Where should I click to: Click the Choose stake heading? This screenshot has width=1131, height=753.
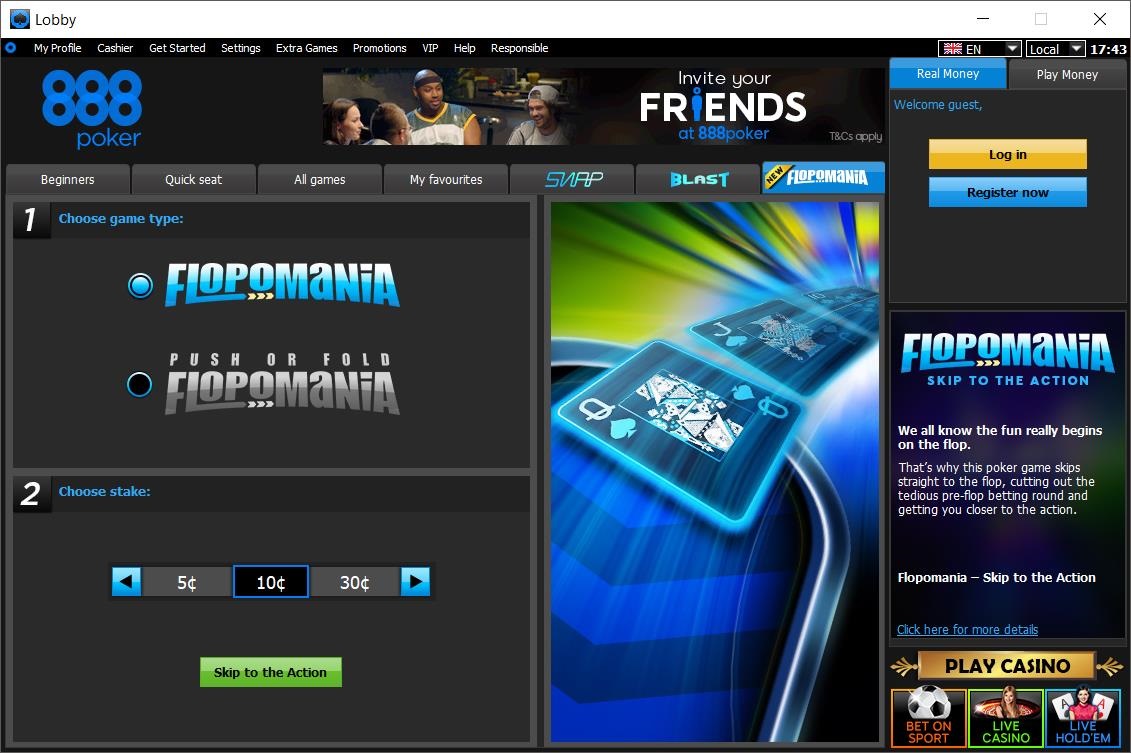105,491
